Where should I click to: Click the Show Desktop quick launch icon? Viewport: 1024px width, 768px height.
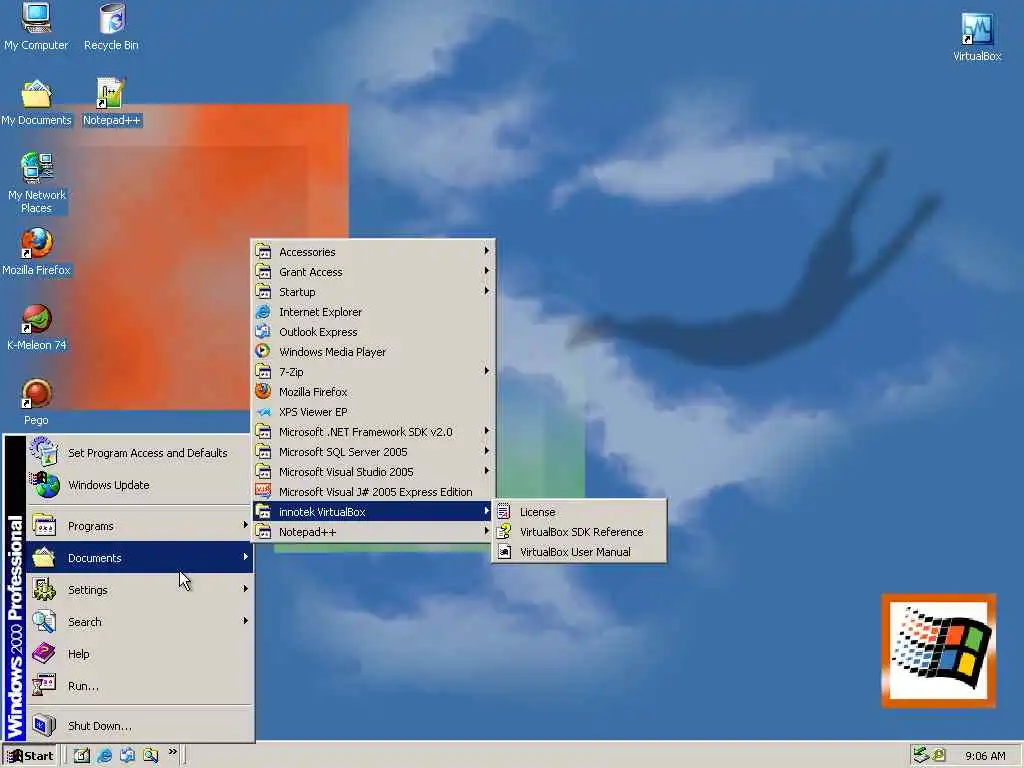pos(82,755)
